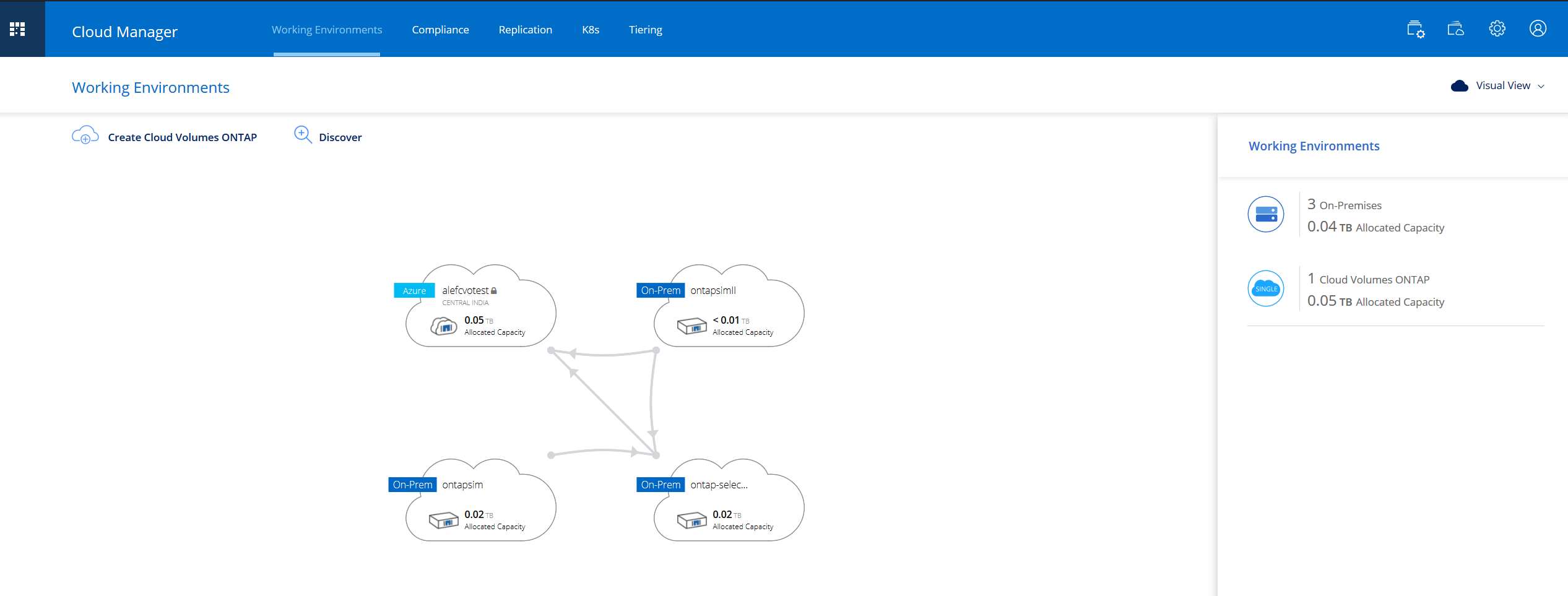1568x596 pixels.
Task: Click the 0.04 TB Allocated Capacity text
Action: (1375, 227)
